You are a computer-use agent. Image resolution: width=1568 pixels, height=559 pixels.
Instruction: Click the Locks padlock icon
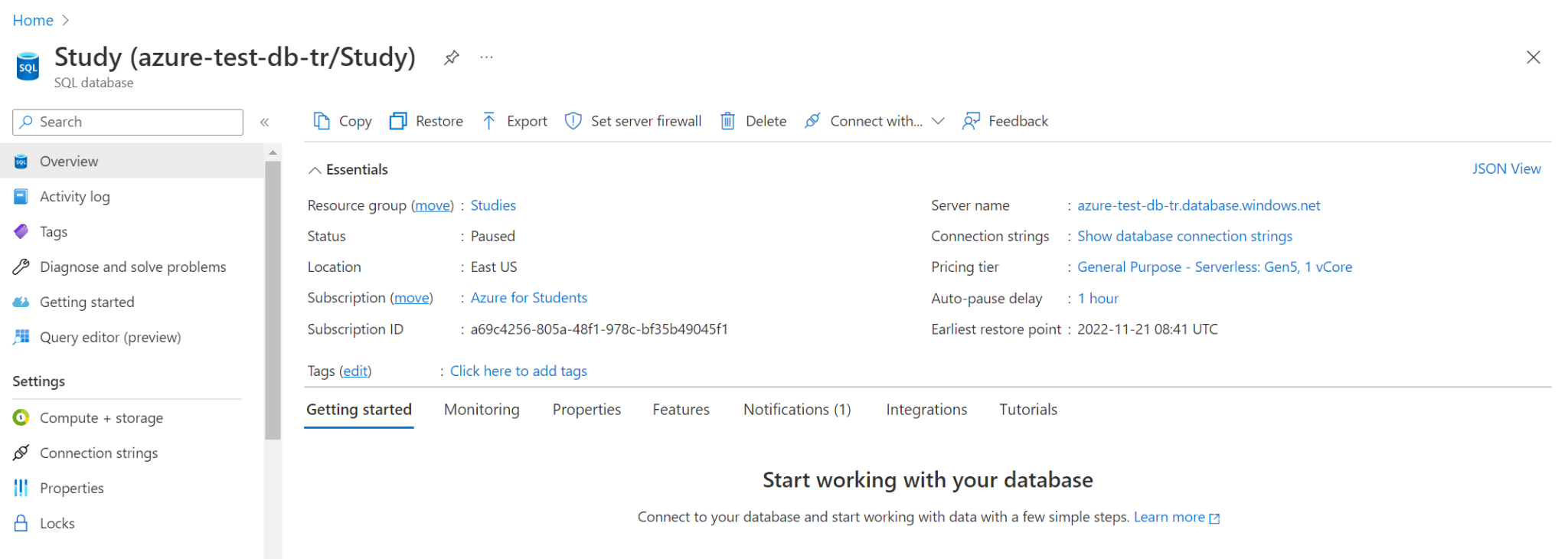pos(21,523)
